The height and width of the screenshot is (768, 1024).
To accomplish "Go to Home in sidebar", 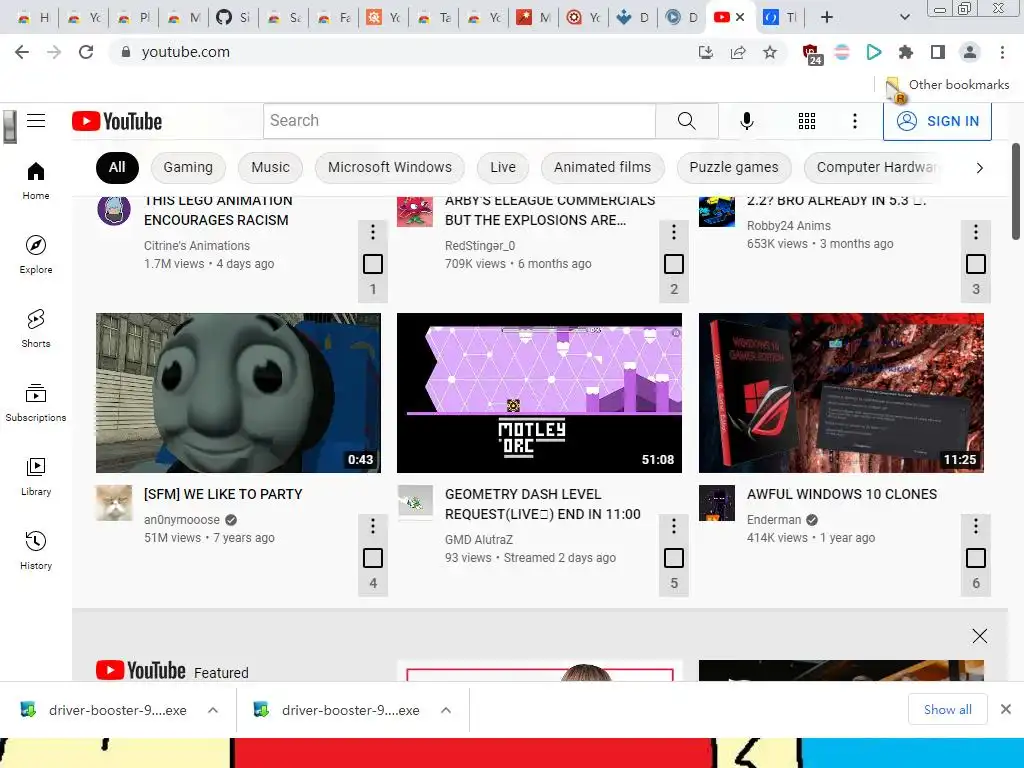I will coord(36,181).
